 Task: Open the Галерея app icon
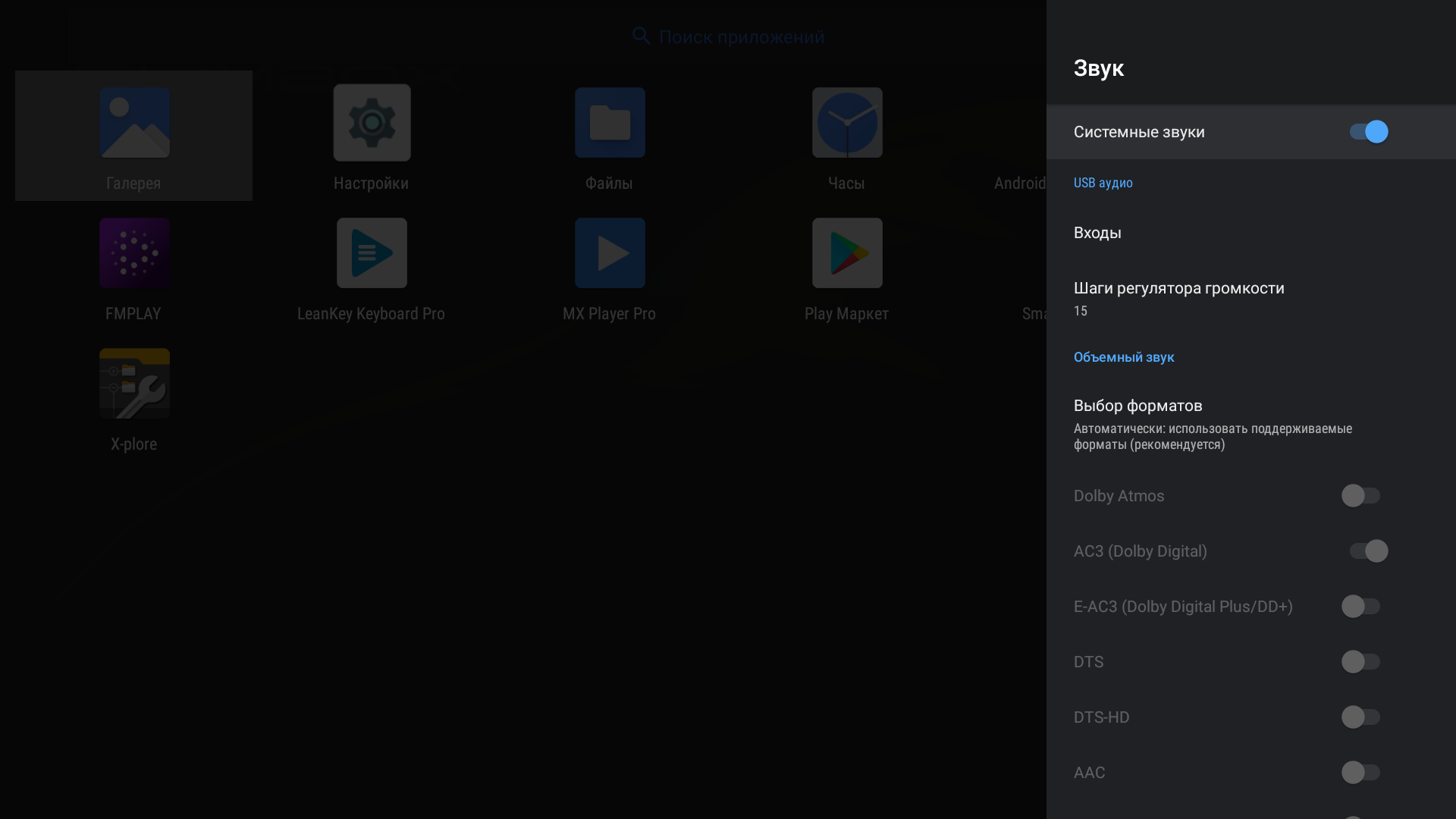point(134,123)
